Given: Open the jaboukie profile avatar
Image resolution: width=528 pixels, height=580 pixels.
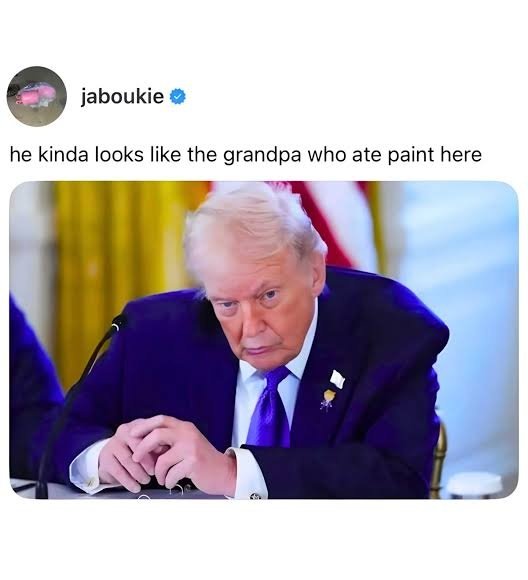Looking at the screenshot, I should (37, 97).
